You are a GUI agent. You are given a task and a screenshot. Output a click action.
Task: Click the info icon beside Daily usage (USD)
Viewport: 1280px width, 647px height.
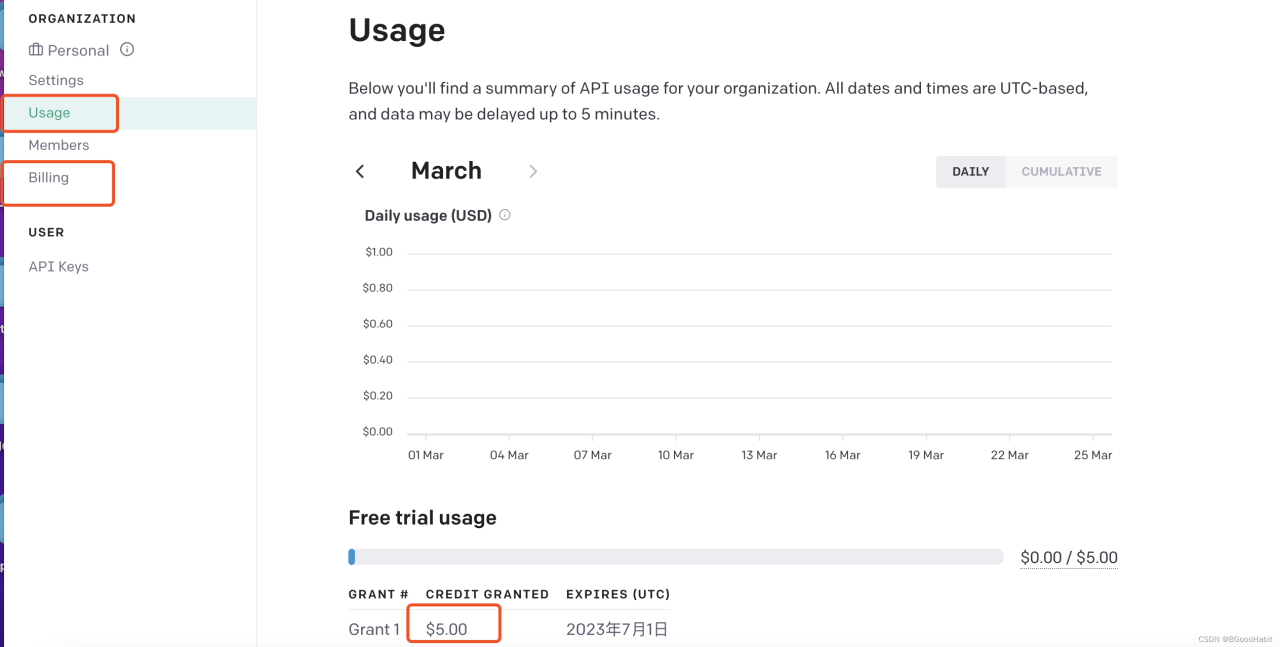click(x=505, y=215)
